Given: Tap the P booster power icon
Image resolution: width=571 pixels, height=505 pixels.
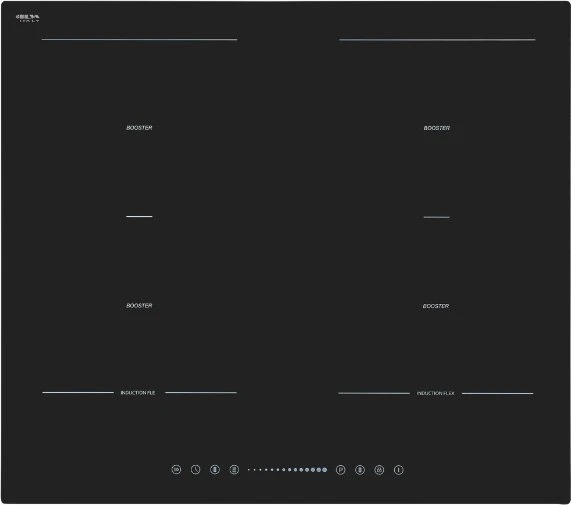Looking at the screenshot, I should [x=340, y=470].
